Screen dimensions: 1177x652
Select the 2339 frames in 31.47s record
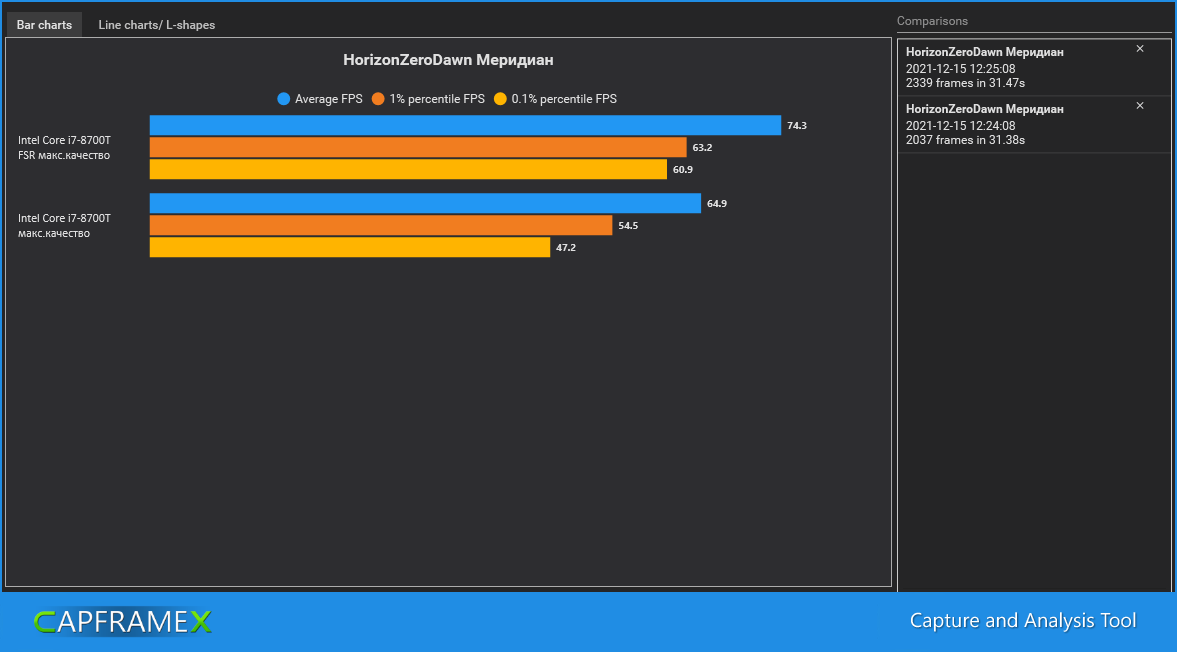1034,68
